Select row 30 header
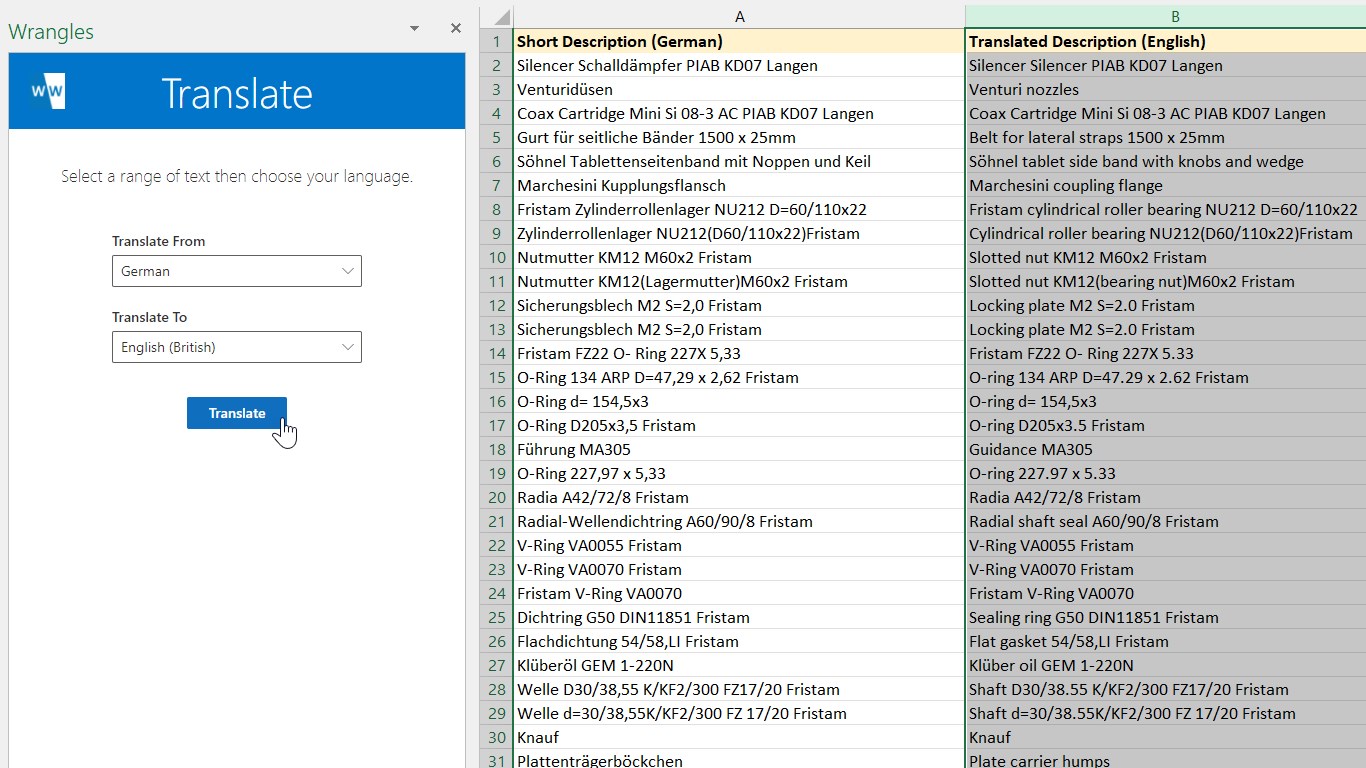Screen dimensions: 1366x768 click(496, 738)
